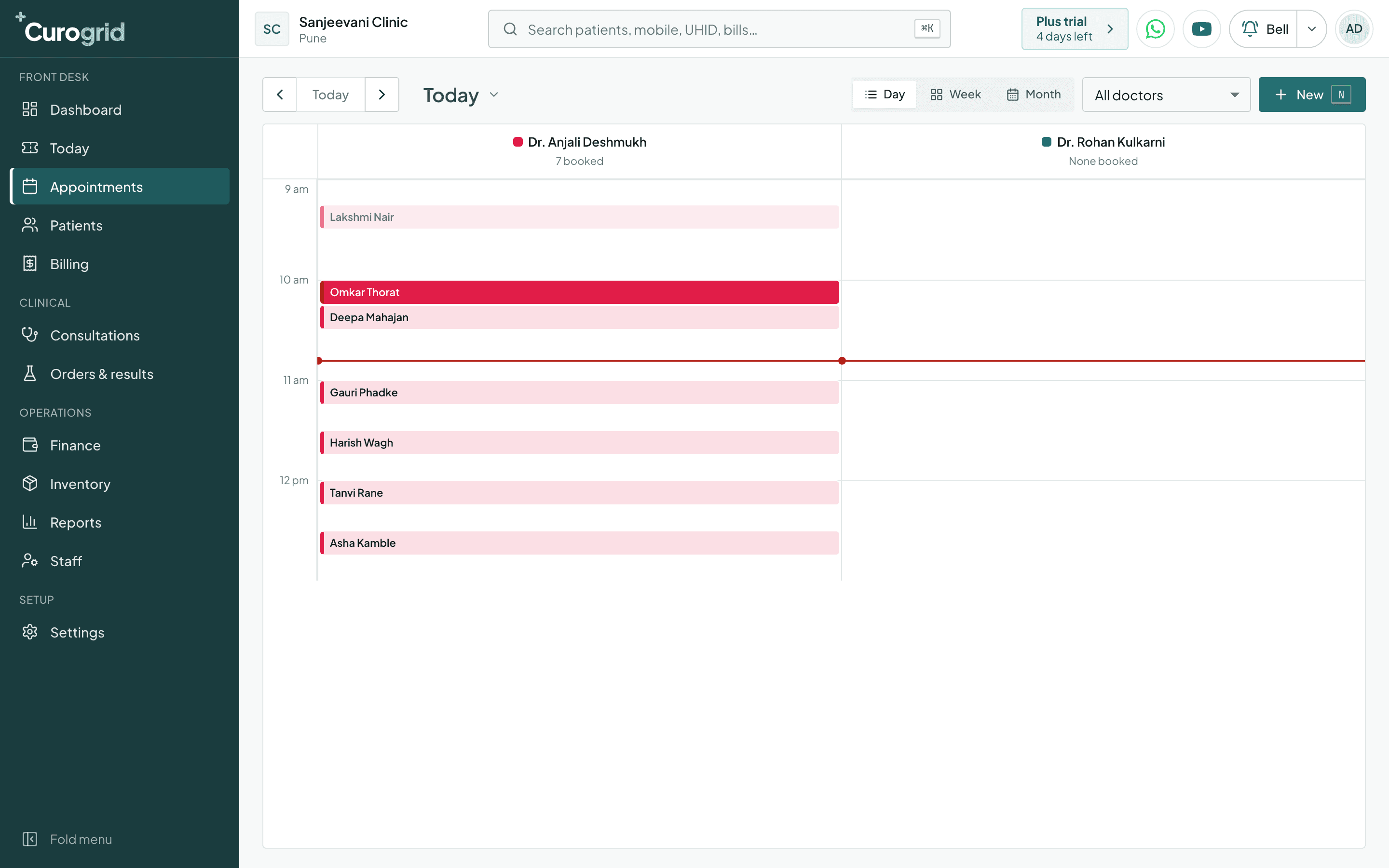1389x868 pixels.
Task: Click the Inventory box icon
Action: [30, 483]
